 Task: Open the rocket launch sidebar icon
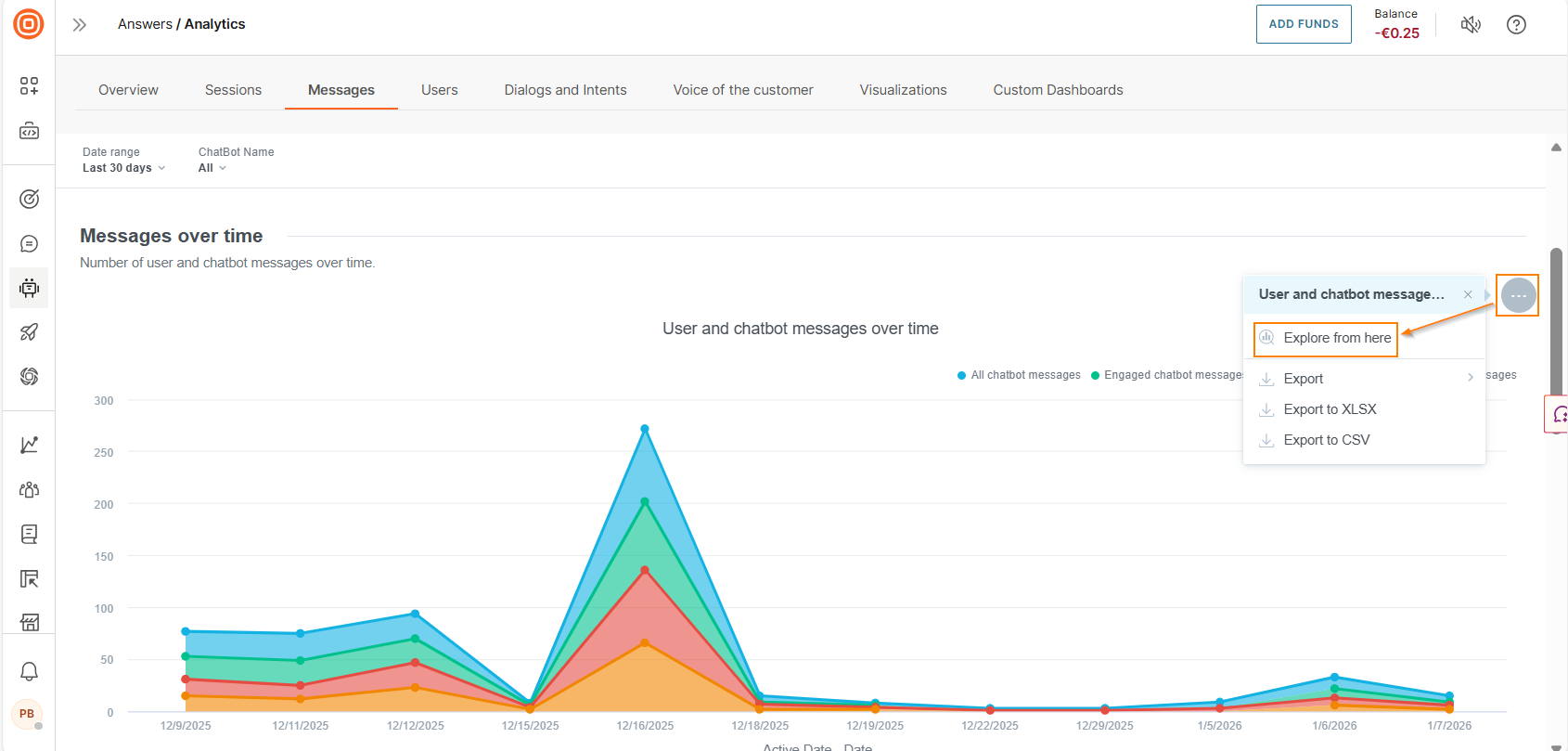pos(29,332)
